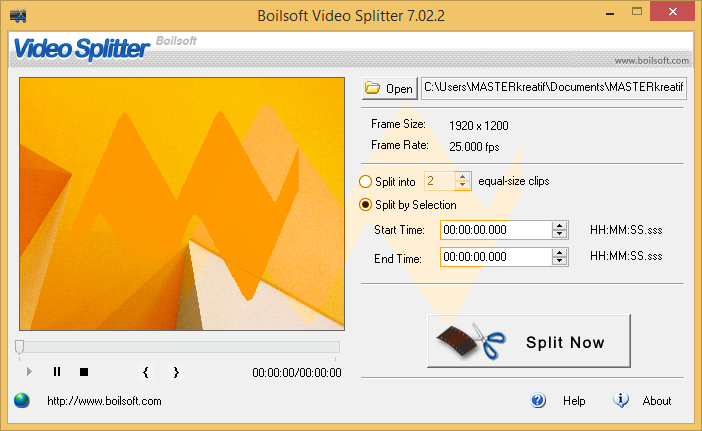Click the Start Time input field
The width and height of the screenshot is (702, 431).
pyautogui.click(x=495, y=230)
